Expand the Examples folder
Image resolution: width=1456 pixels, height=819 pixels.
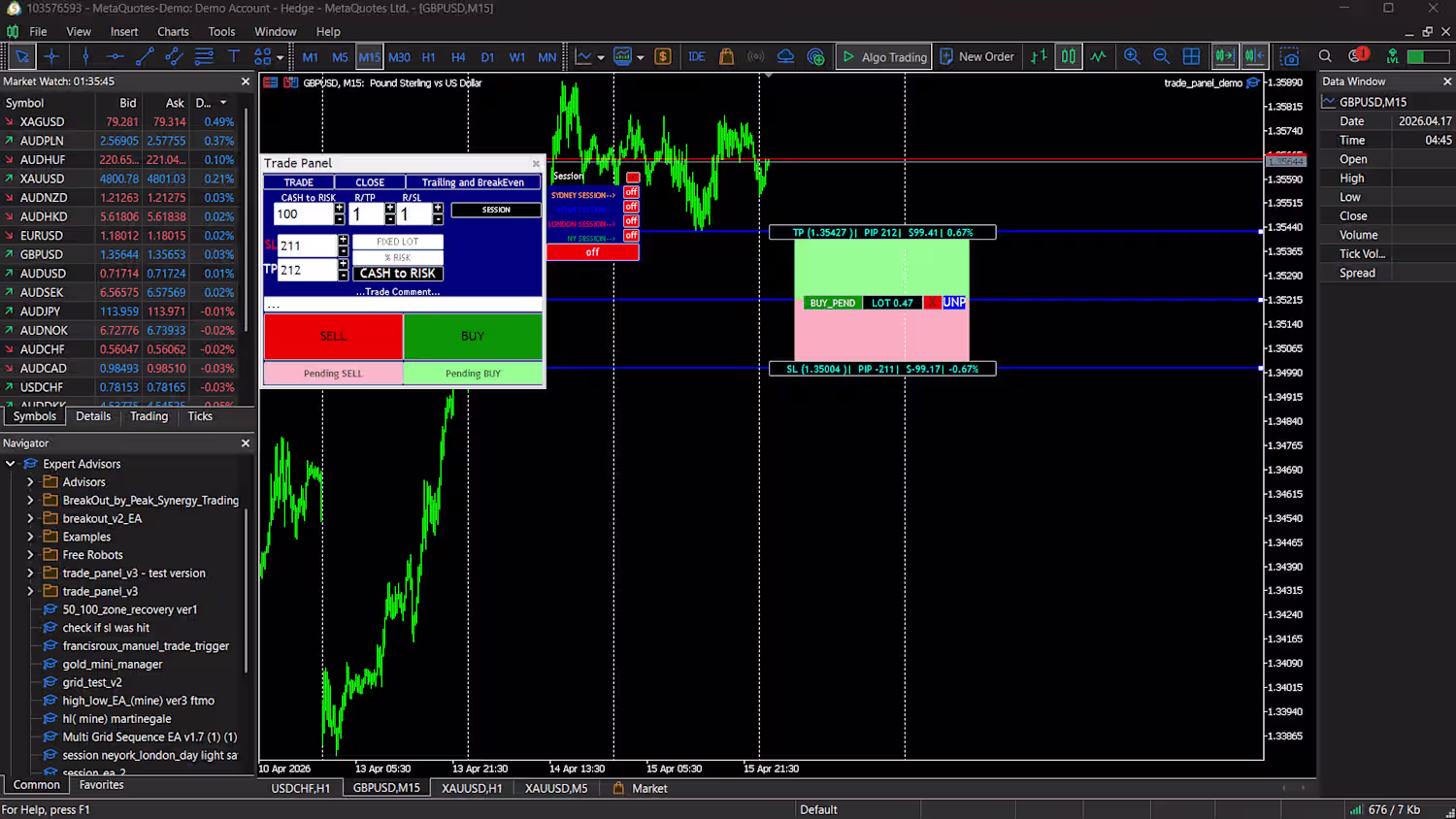click(x=30, y=537)
